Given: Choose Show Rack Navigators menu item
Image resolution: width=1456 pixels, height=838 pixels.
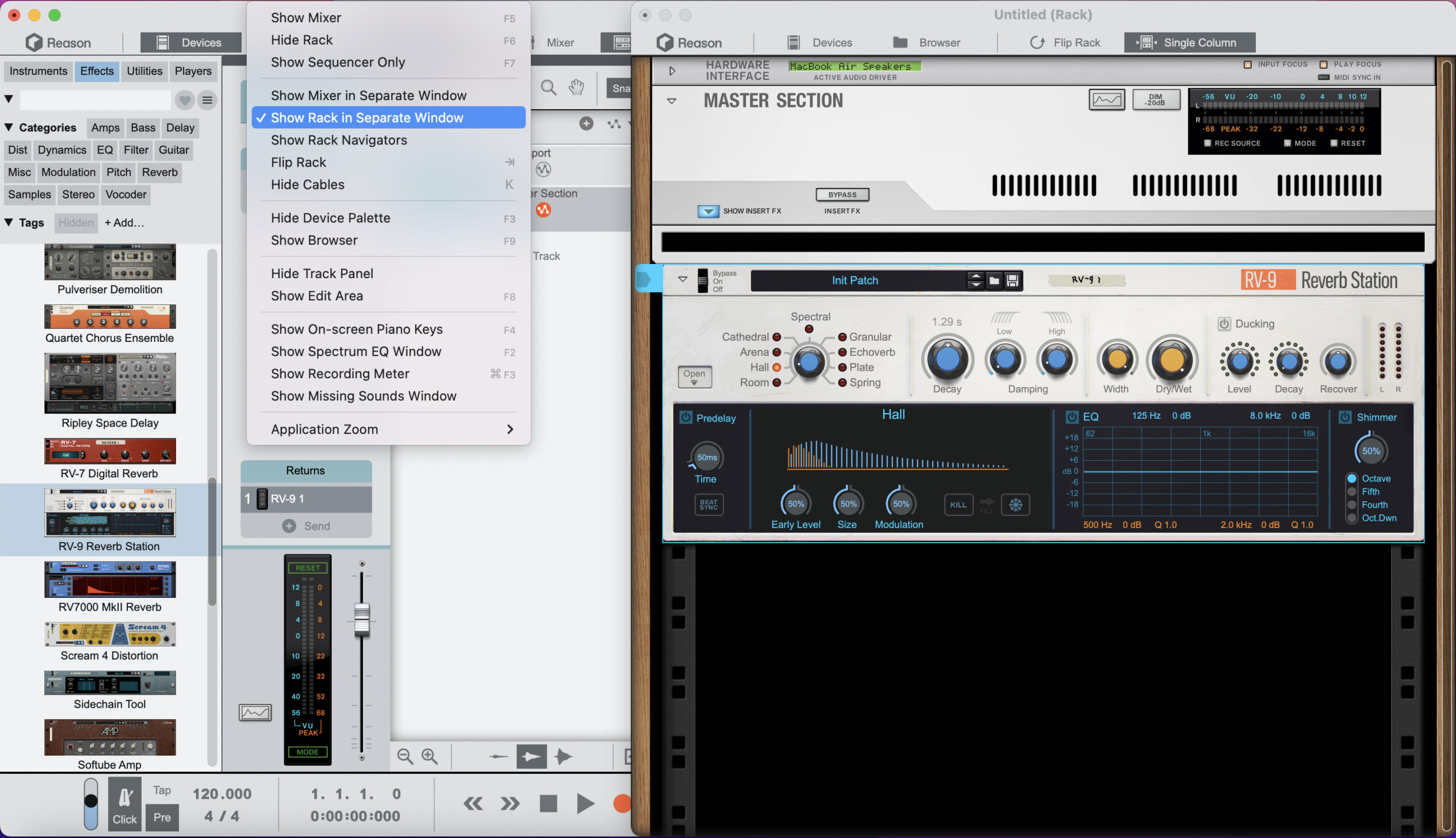Looking at the screenshot, I should pos(388,140).
